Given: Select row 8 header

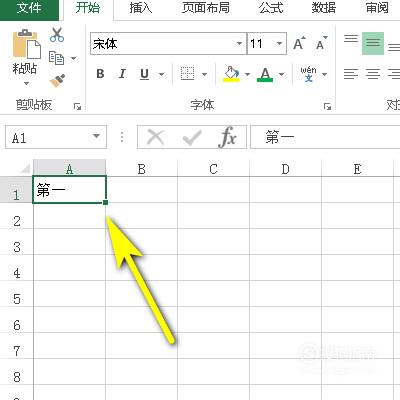Looking at the screenshot, I should point(16,372).
